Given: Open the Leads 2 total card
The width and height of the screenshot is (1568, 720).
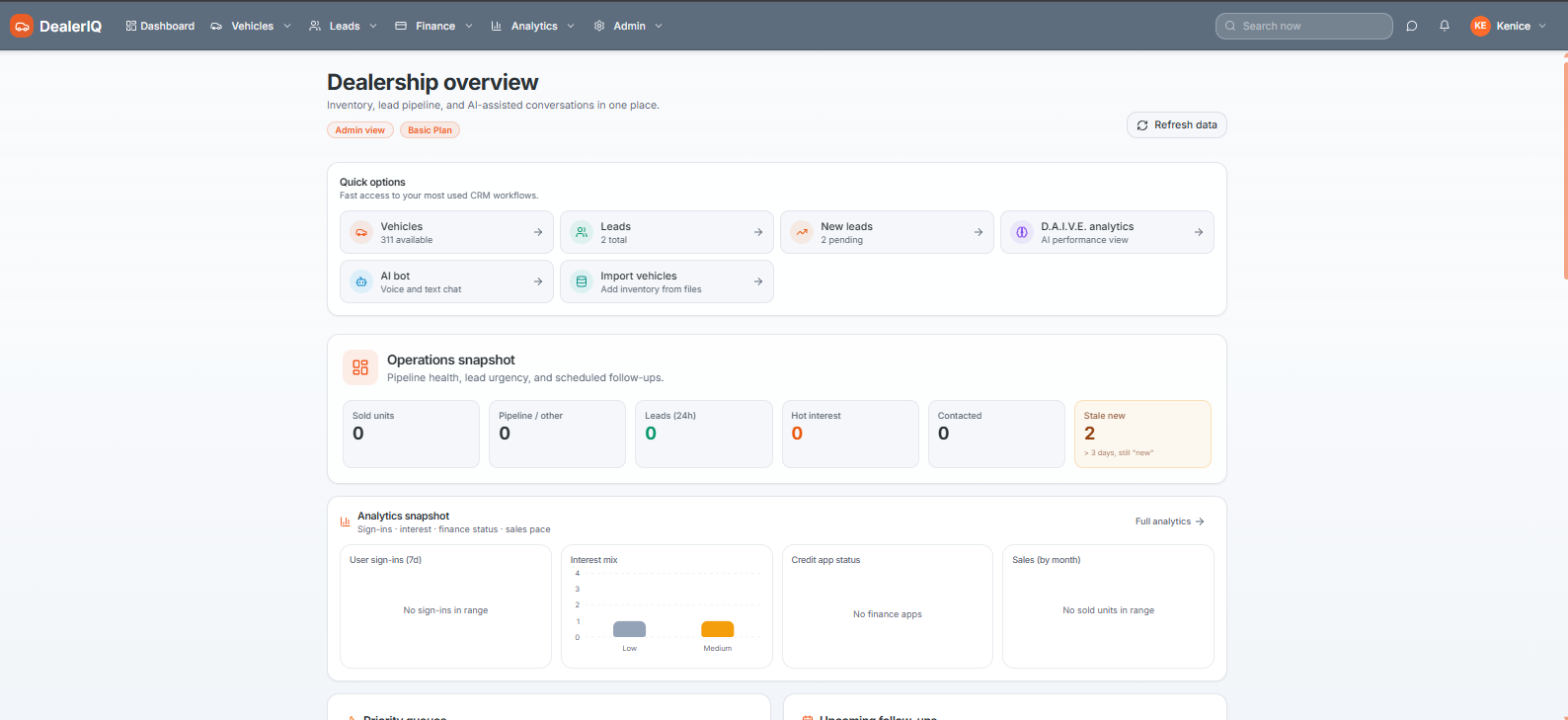Looking at the screenshot, I should click(666, 232).
